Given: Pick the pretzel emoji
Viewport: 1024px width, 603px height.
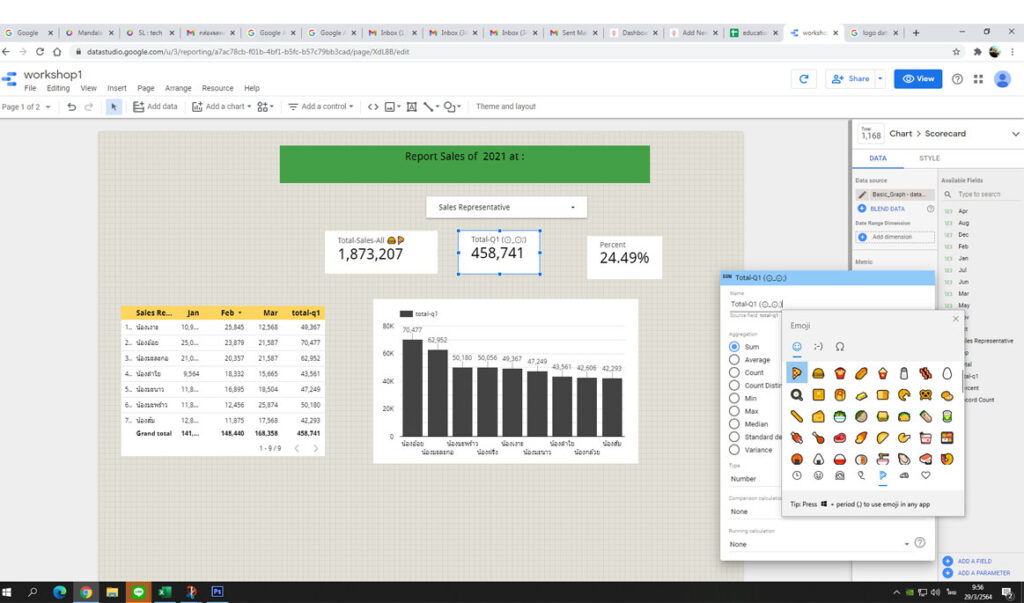Looking at the screenshot, I should (x=925, y=395).
